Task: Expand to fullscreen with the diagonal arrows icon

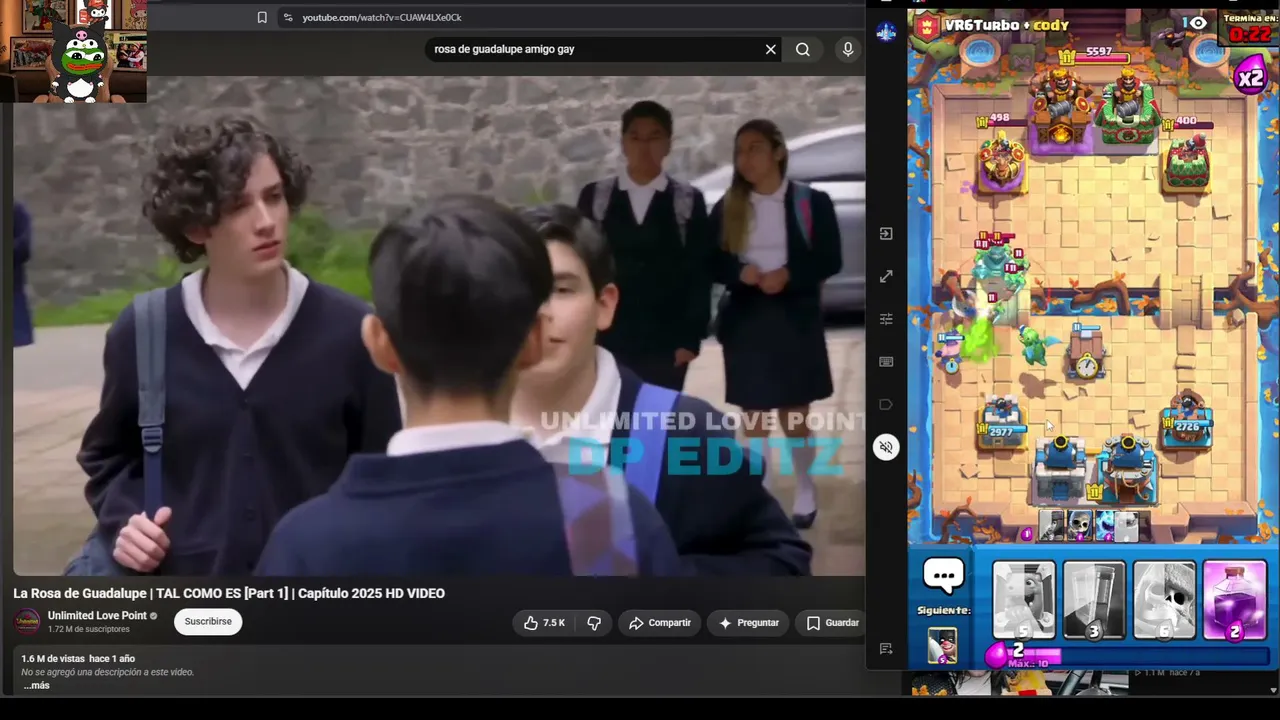Action: click(x=886, y=276)
